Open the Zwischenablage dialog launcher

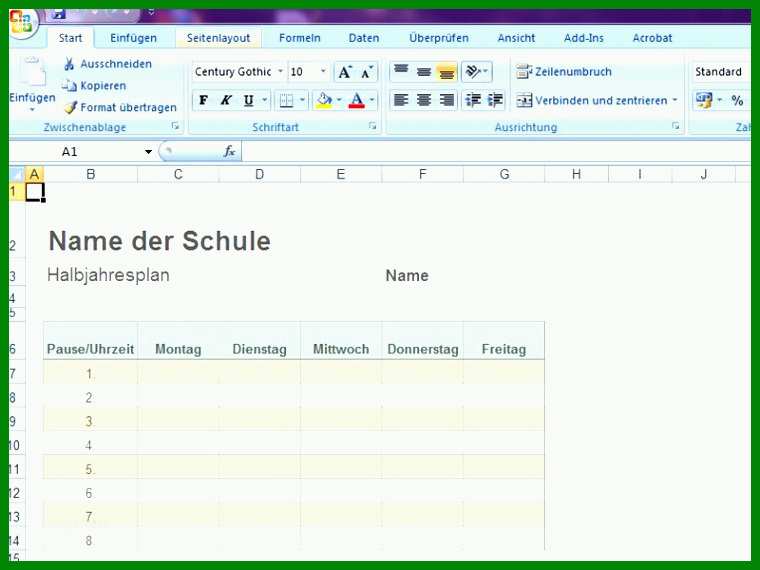pyautogui.click(x=175, y=126)
